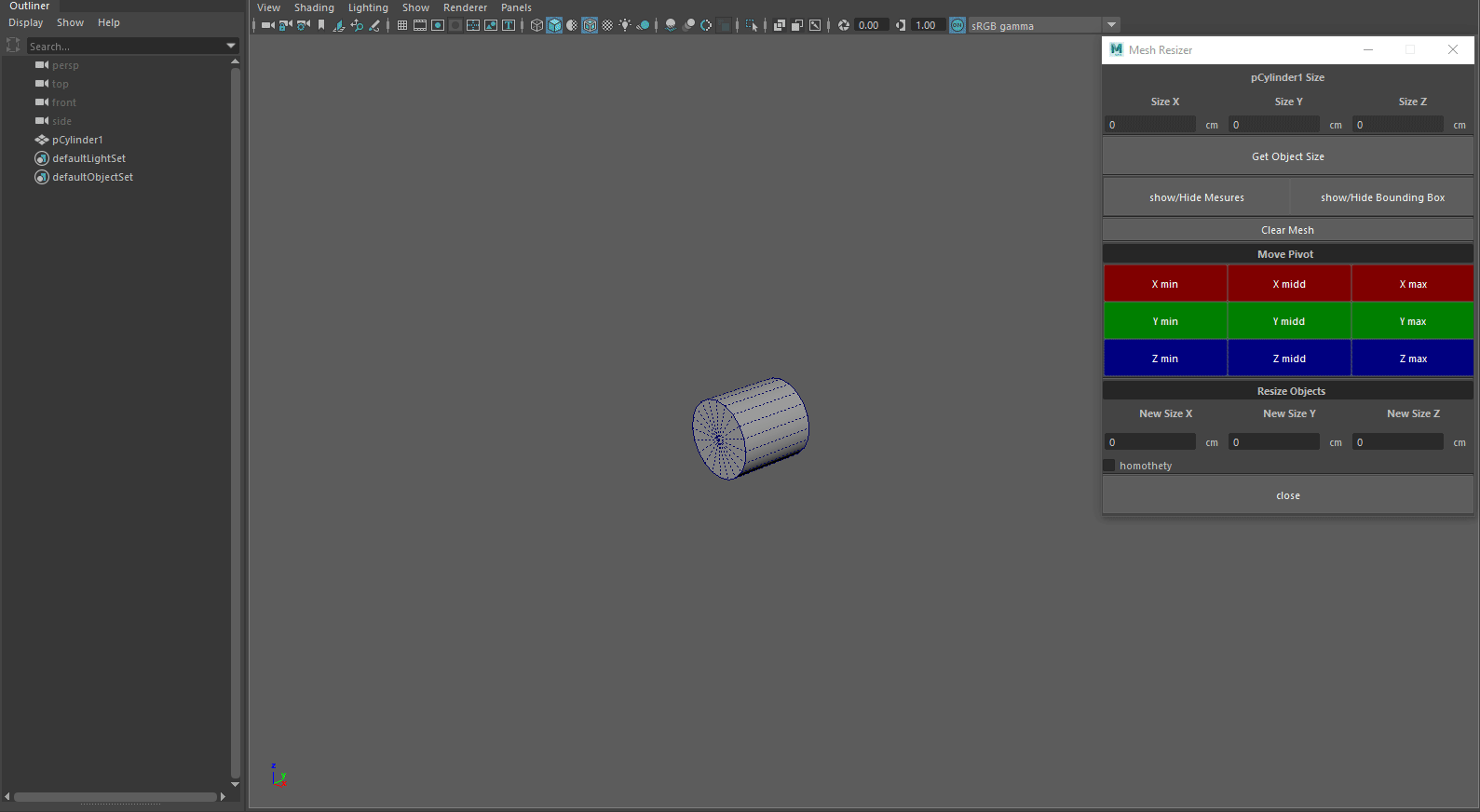Open the Outliner Display menu

(x=26, y=22)
